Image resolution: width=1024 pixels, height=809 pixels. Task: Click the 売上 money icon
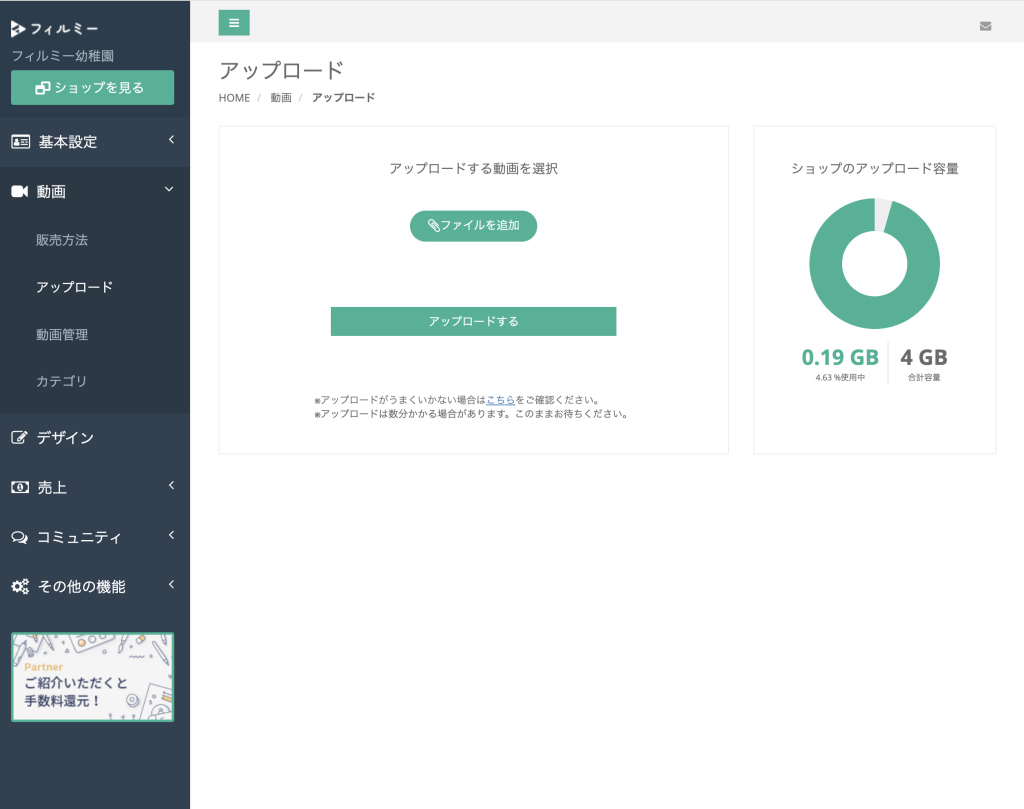(20, 487)
